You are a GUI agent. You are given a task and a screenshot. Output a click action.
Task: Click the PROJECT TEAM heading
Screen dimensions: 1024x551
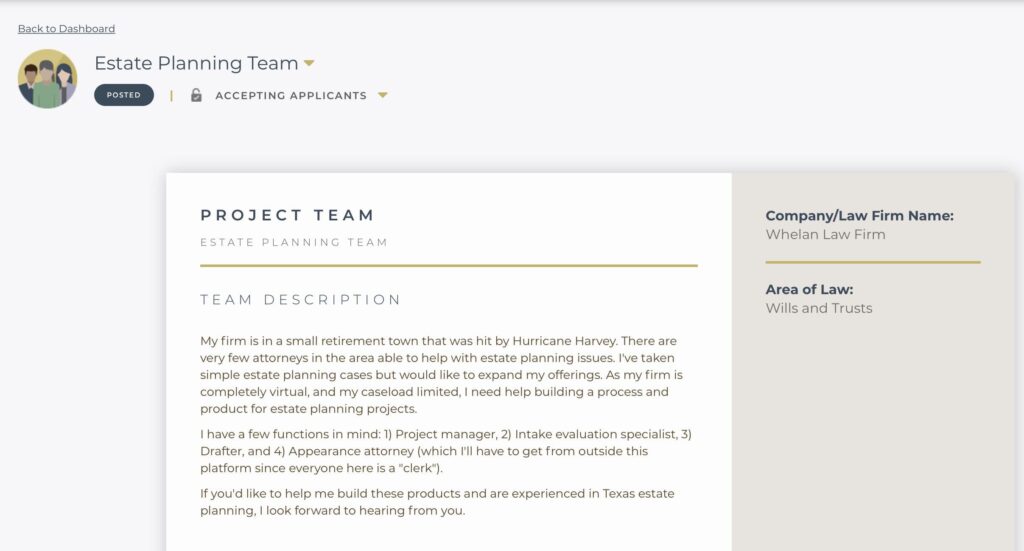(287, 215)
